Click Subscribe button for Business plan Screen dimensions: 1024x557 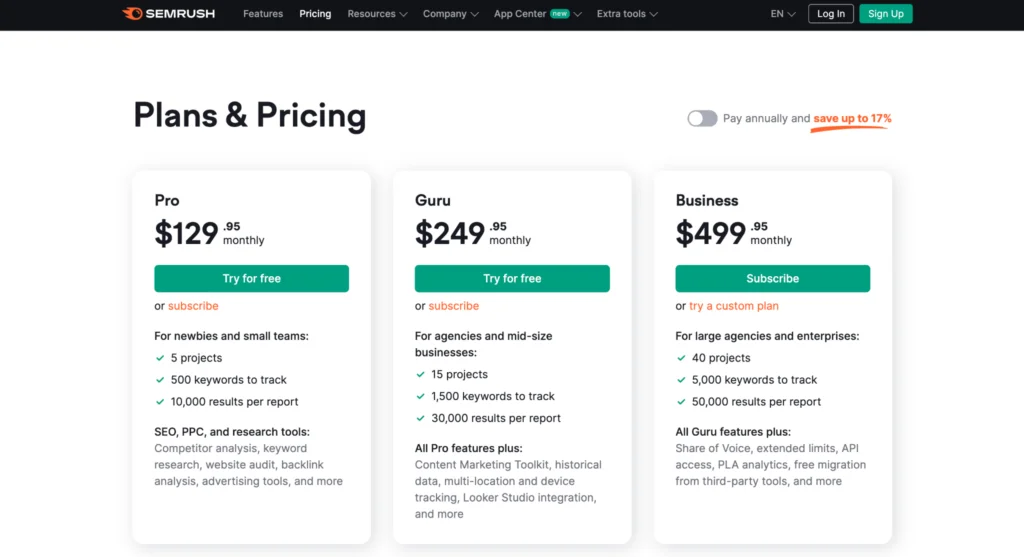coord(772,278)
